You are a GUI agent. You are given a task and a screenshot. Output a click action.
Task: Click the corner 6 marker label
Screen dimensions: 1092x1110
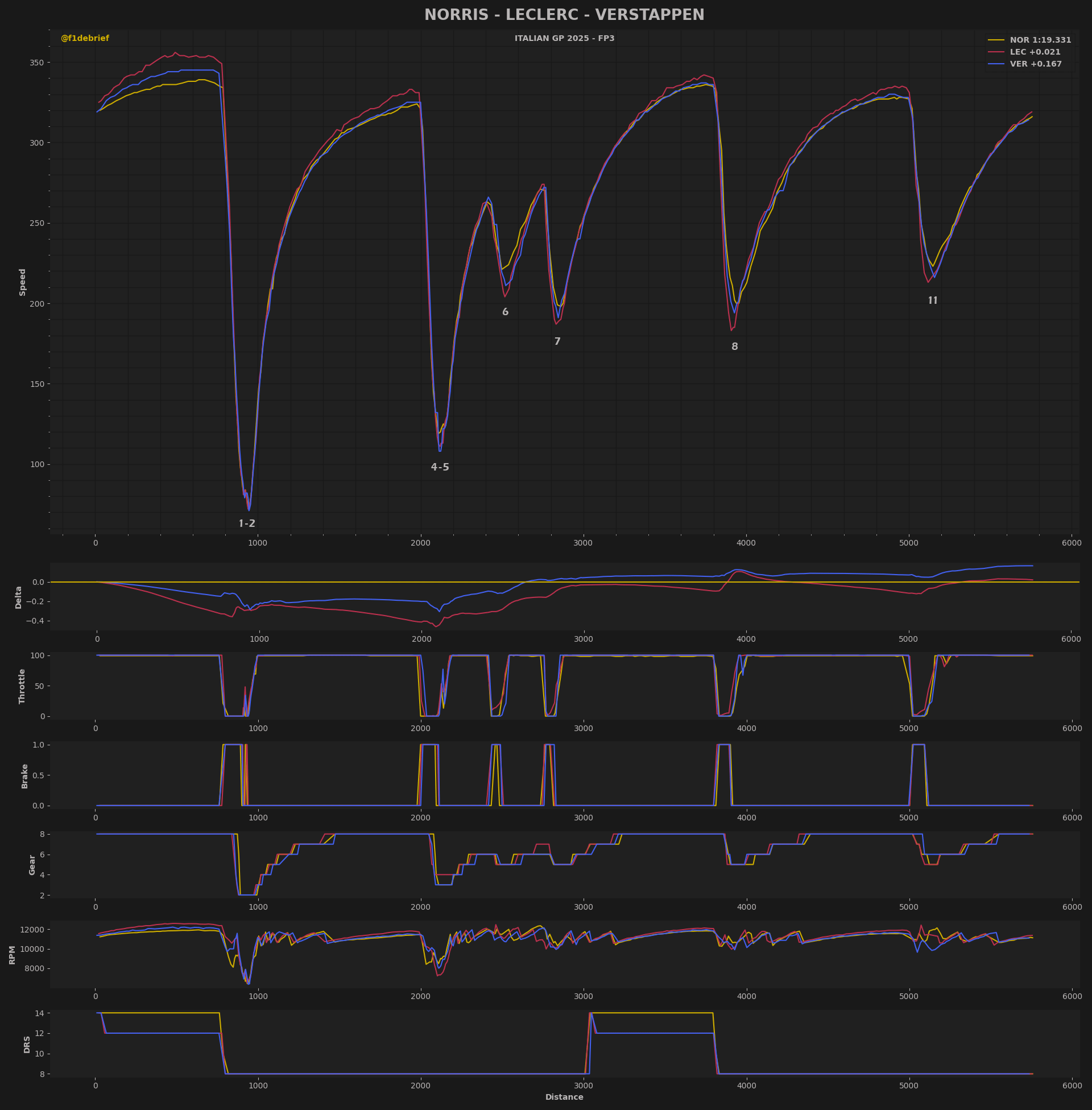[x=505, y=312]
